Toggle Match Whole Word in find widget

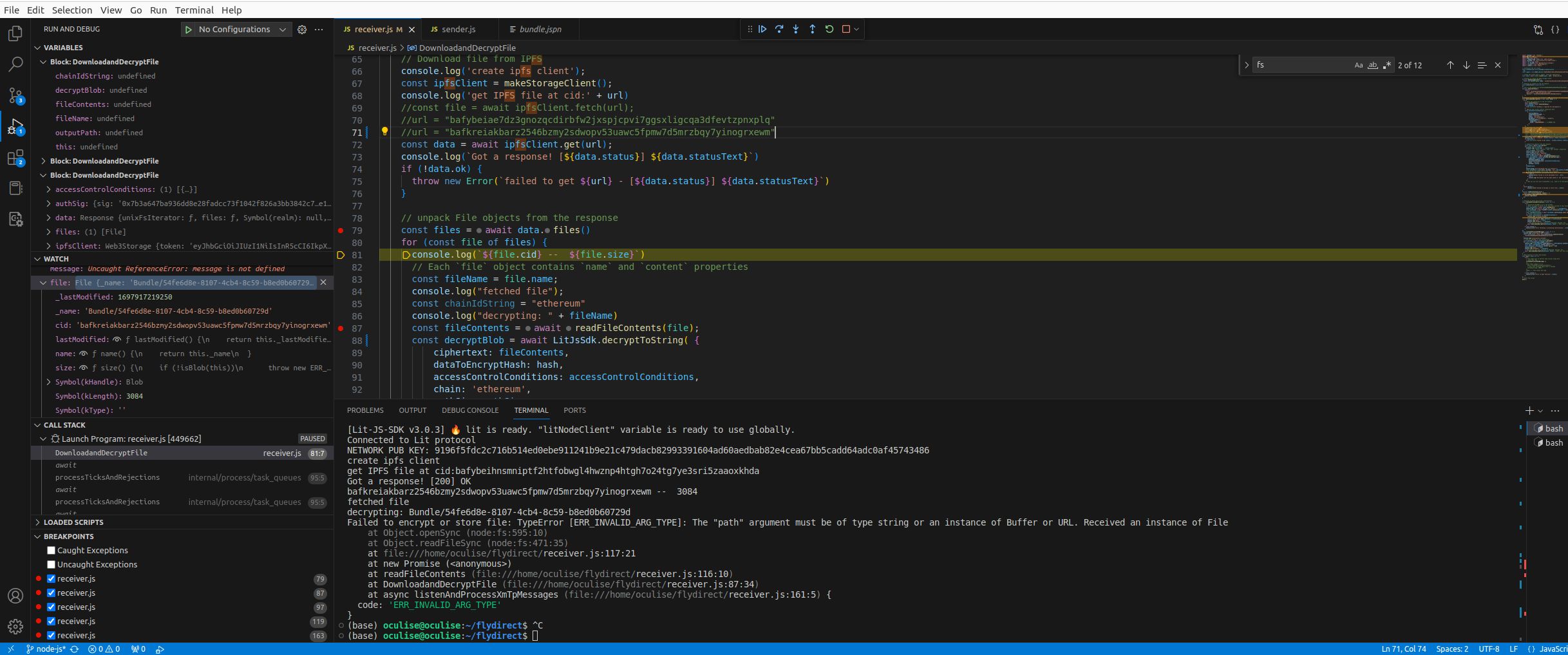click(x=1372, y=65)
